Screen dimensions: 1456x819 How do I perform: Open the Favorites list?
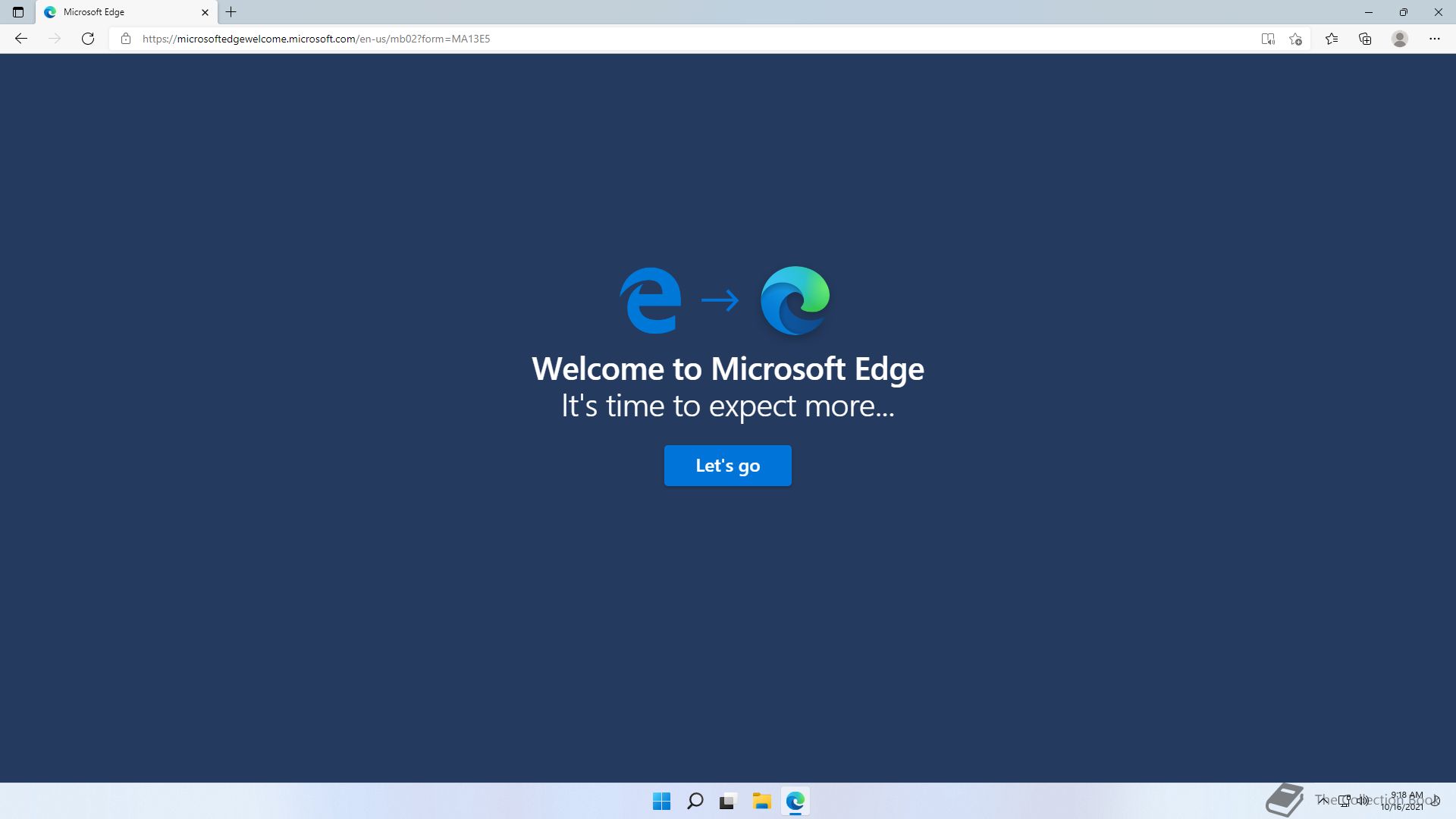pyautogui.click(x=1332, y=39)
